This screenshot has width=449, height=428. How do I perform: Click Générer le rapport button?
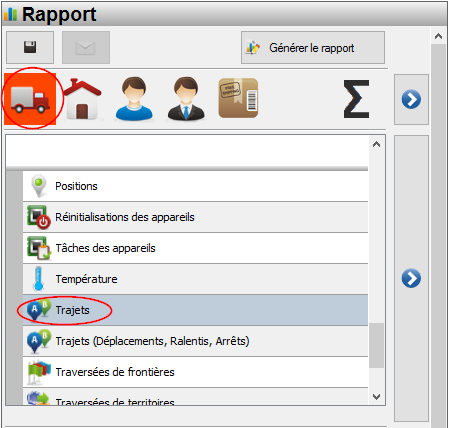coord(313,47)
